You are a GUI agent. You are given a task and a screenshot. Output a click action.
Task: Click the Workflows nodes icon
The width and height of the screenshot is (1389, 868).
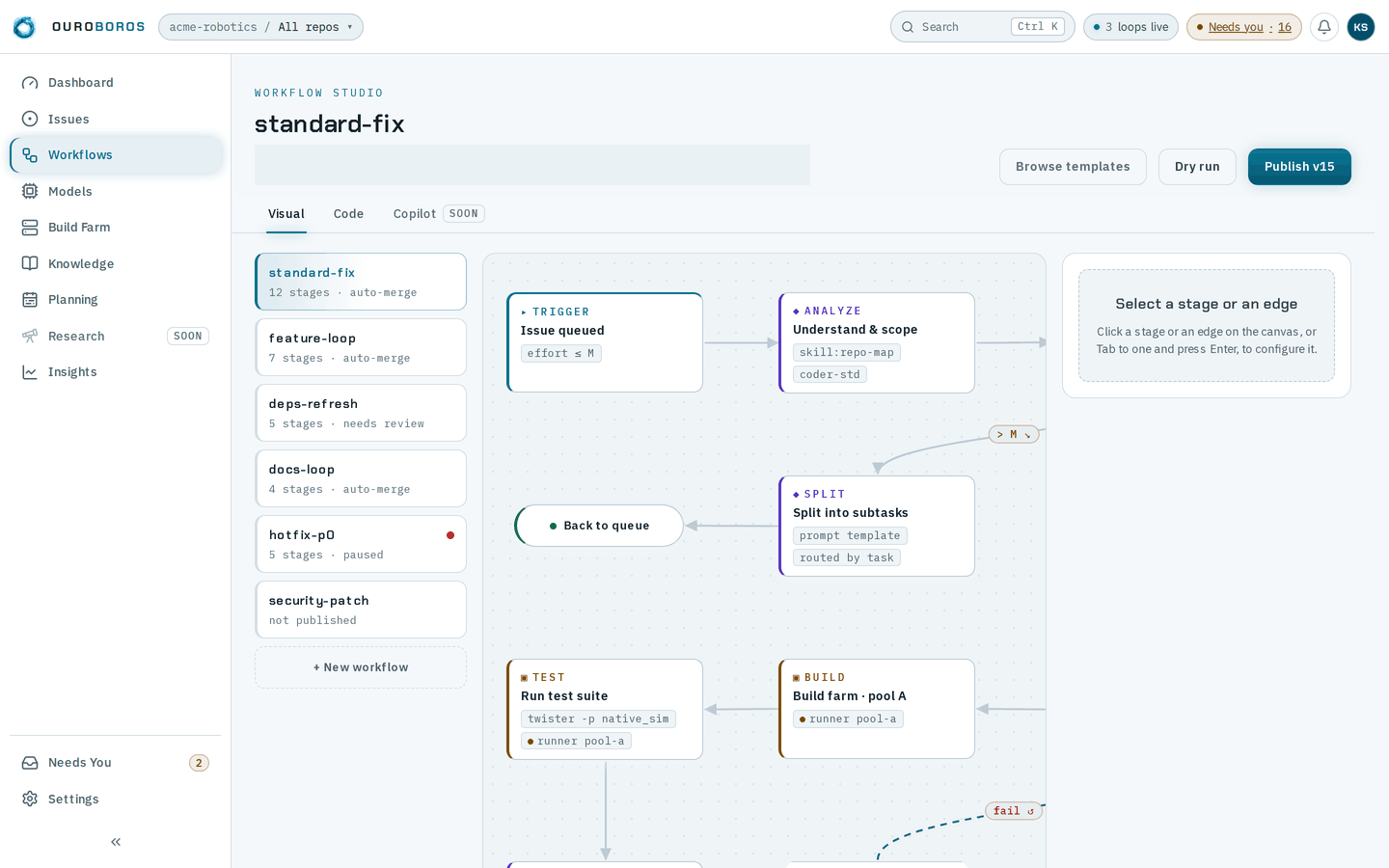[30, 155]
